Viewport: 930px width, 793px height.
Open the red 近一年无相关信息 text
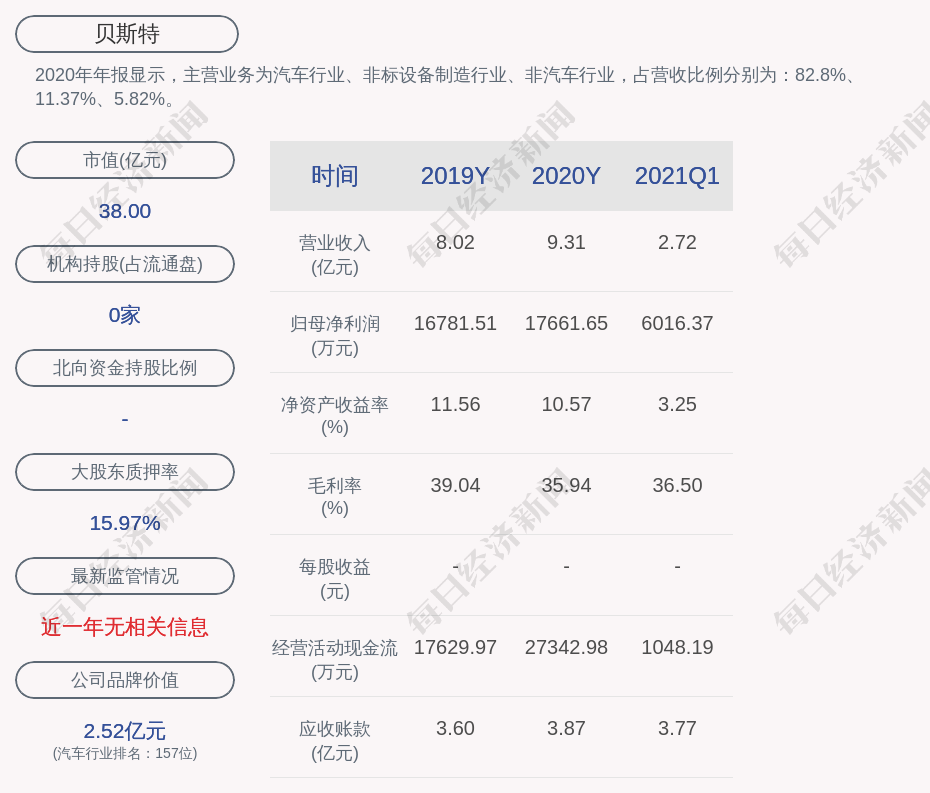click(x=125, y=627)
